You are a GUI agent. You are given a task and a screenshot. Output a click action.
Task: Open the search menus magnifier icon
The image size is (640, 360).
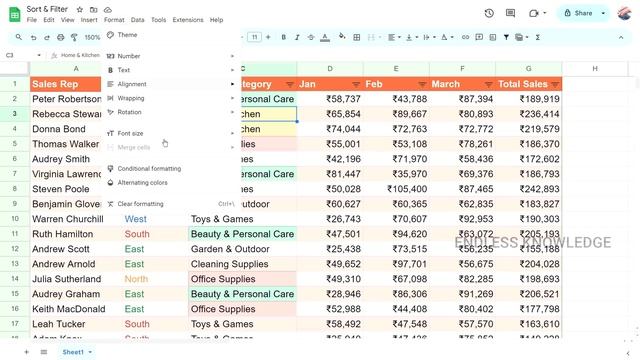click(19, 37)
